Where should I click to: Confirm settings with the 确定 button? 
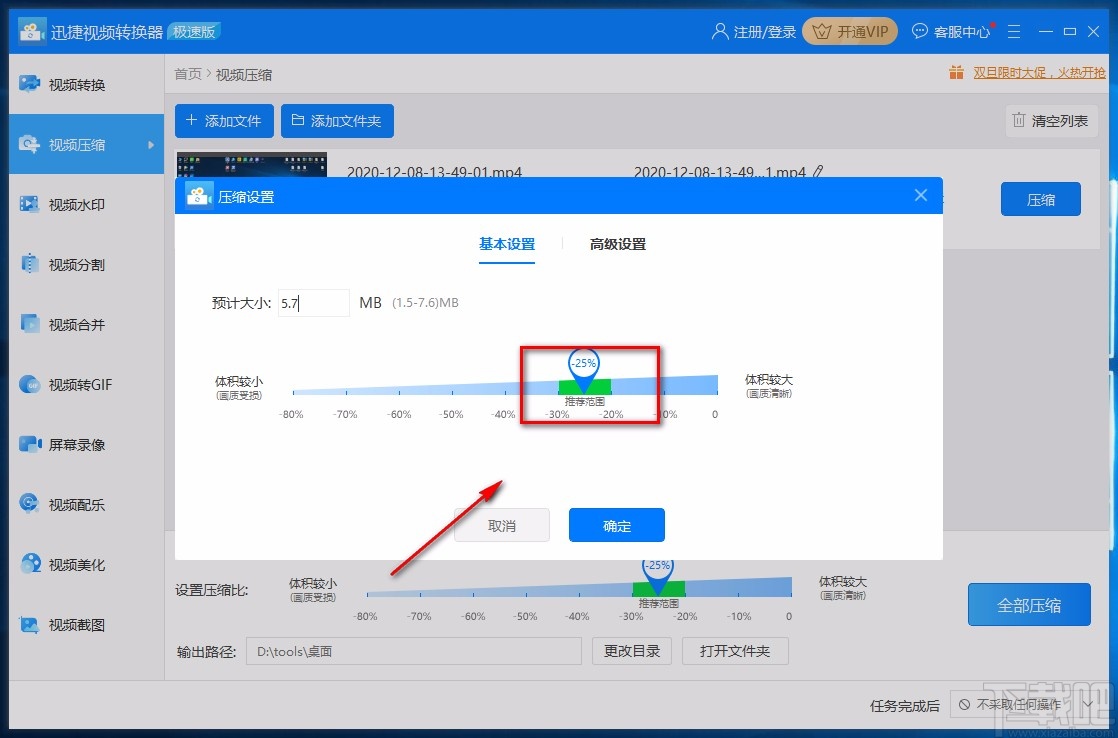click(x=616, y=525)
